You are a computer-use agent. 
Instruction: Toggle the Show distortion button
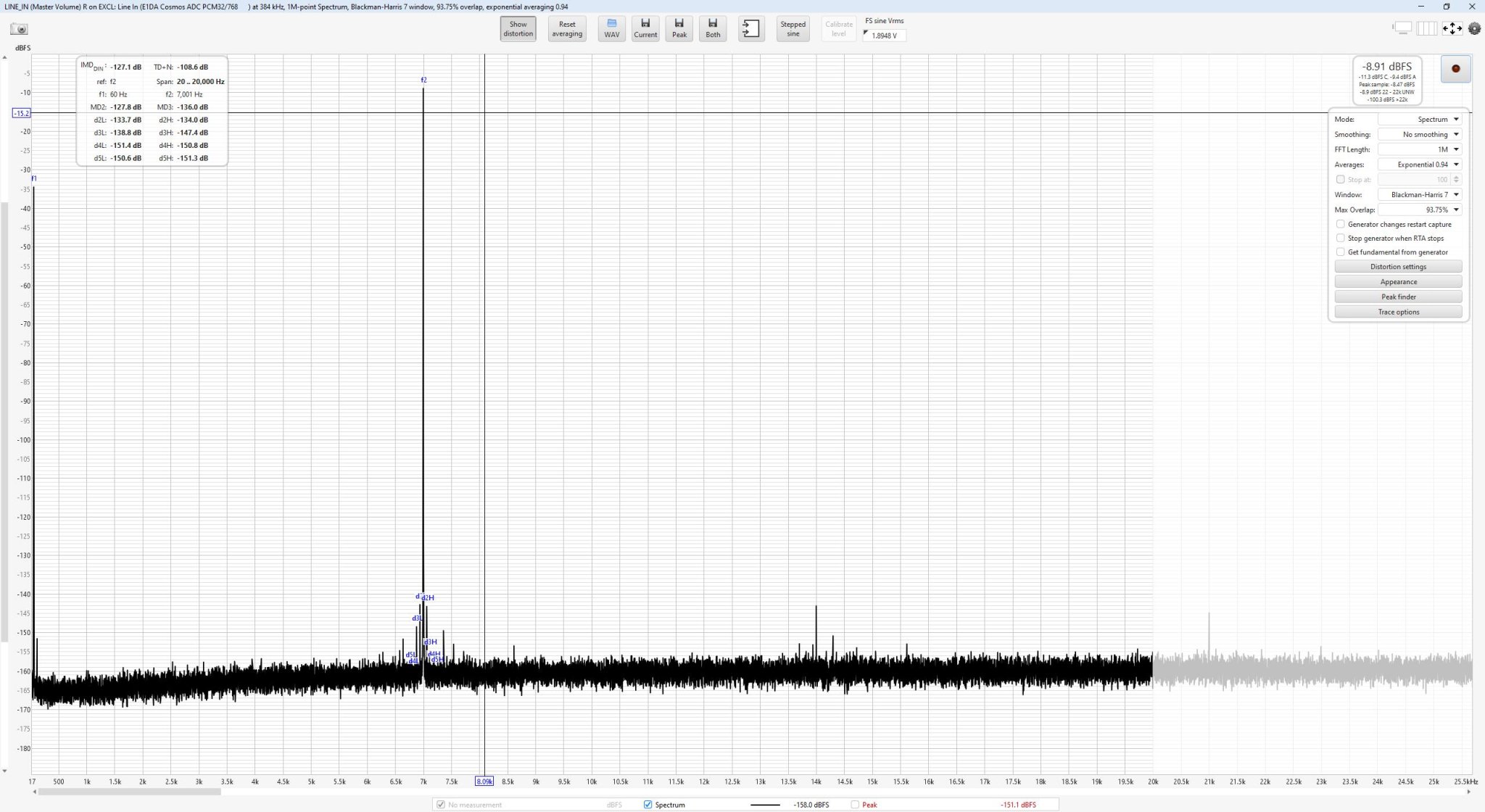point(518,29)
